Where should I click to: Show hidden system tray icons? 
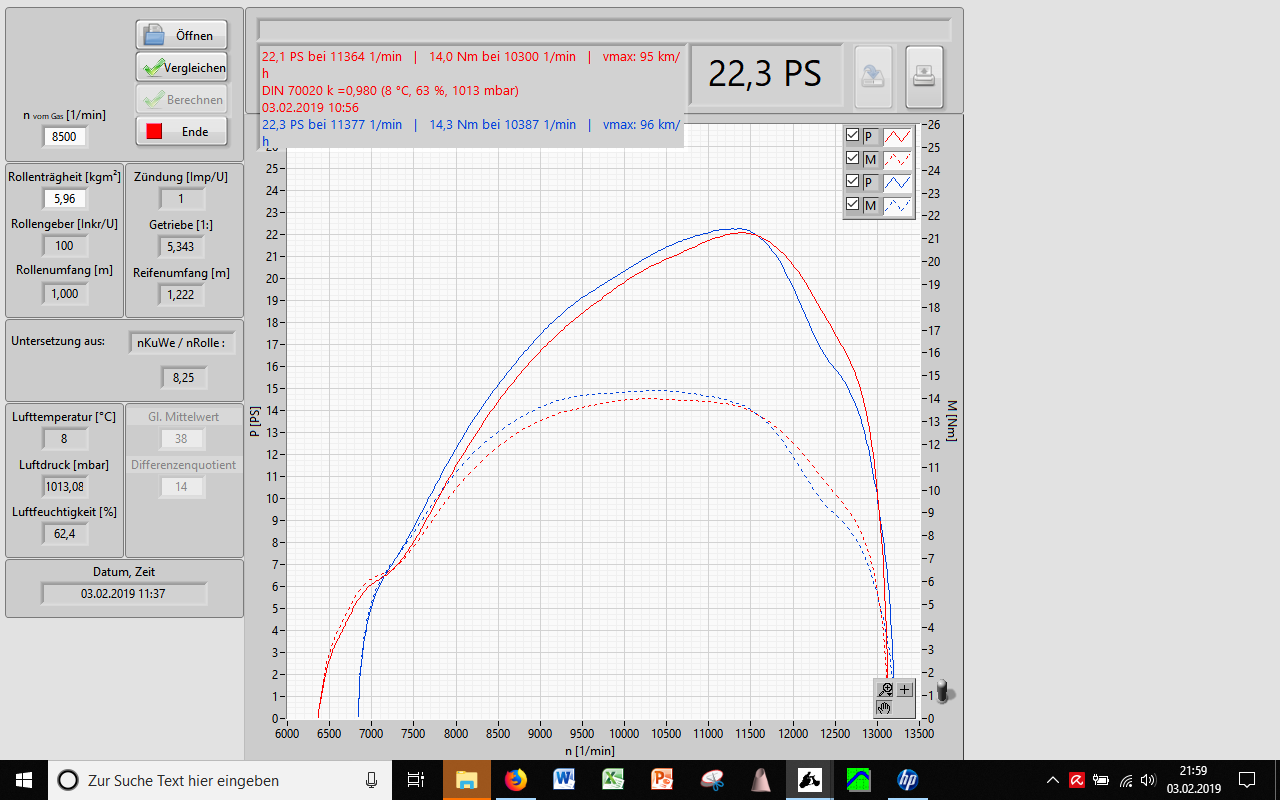pos(1052,780)
